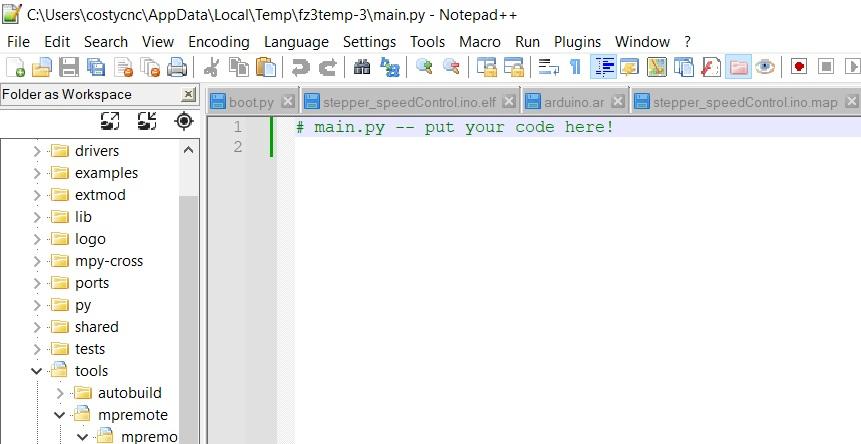This screenshot has width=861, height=444.
Task: Collapse the tools folder
Action: pos(37,371)
